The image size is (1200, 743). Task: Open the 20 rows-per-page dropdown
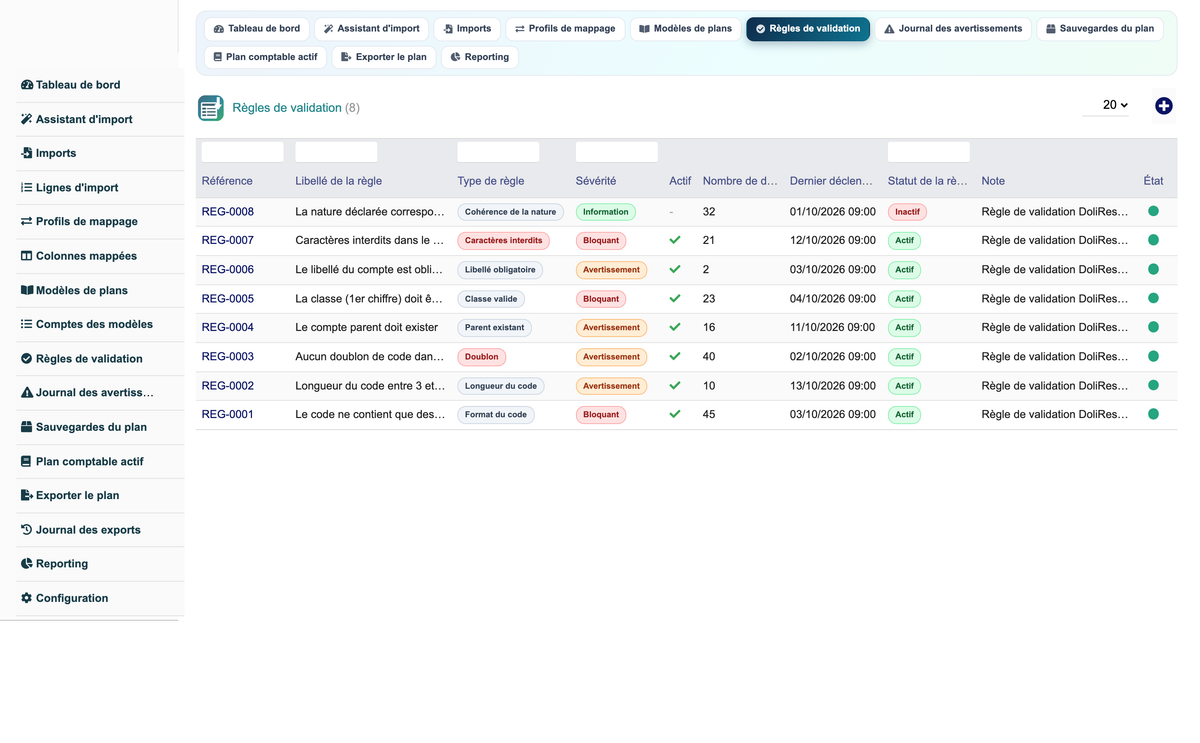point(1106,105)
